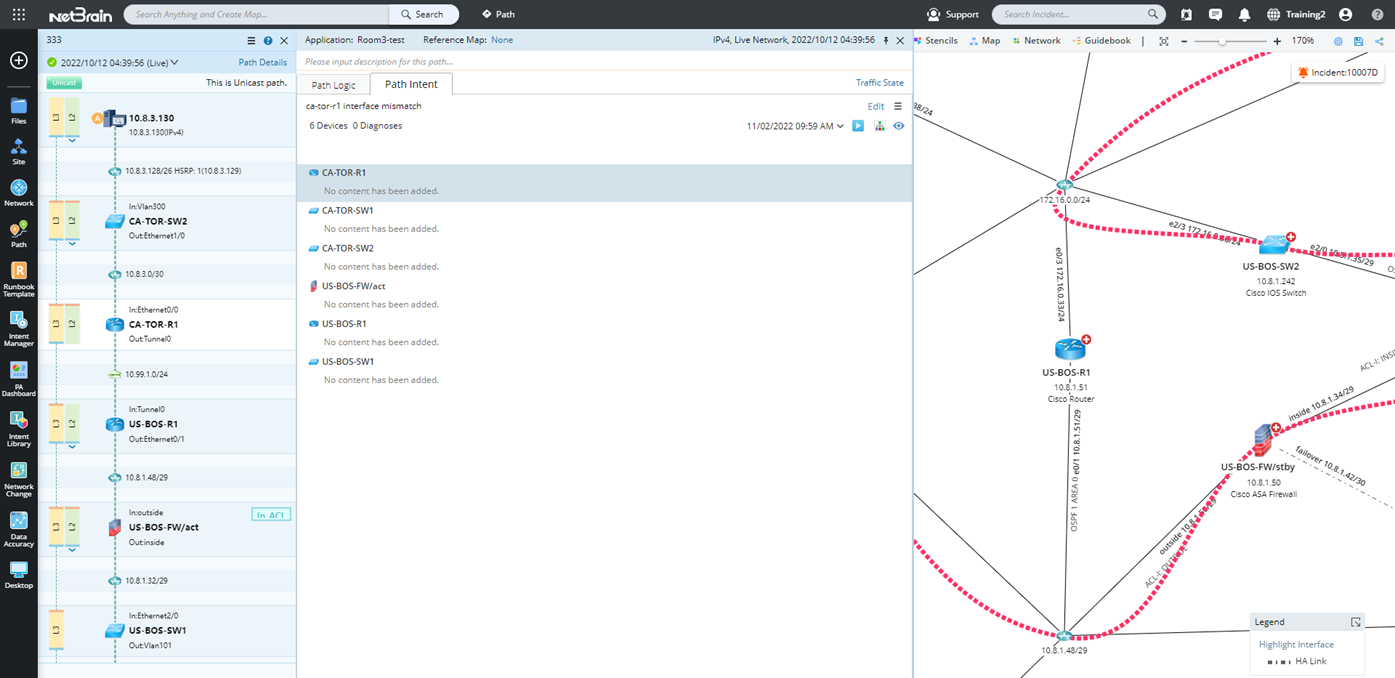Expand chevron under CA-TOR-SW2 hop

point(72,244)
